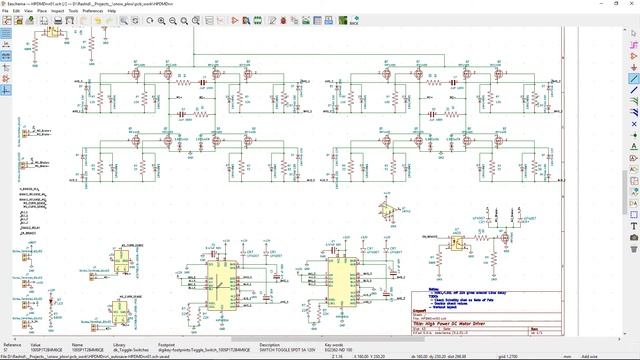Click 'SWITCH TOGGLE SPDT 5A 120V' description text
Image resolution: width=640 pixels, height=360 pixels.
click(287, 350)
